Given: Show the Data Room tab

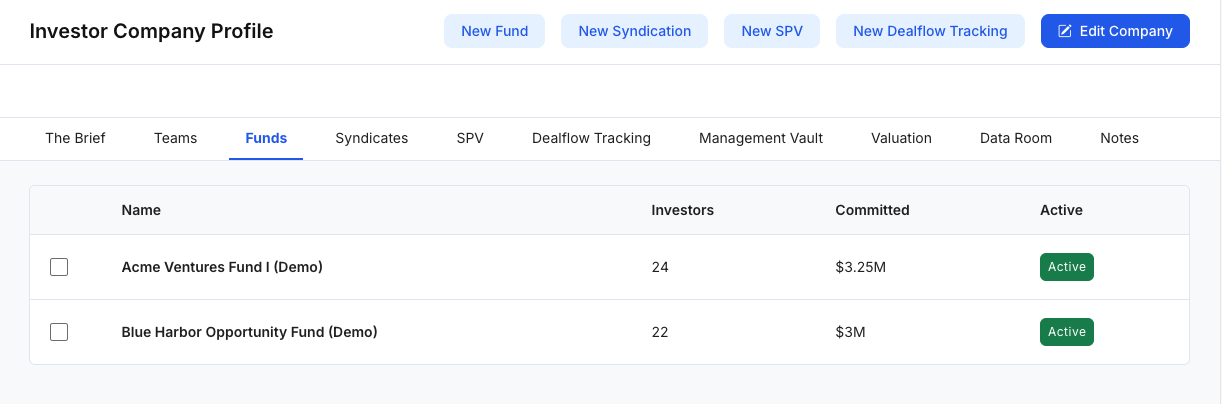Looking at the screenshot, I should coord(1015,138).
